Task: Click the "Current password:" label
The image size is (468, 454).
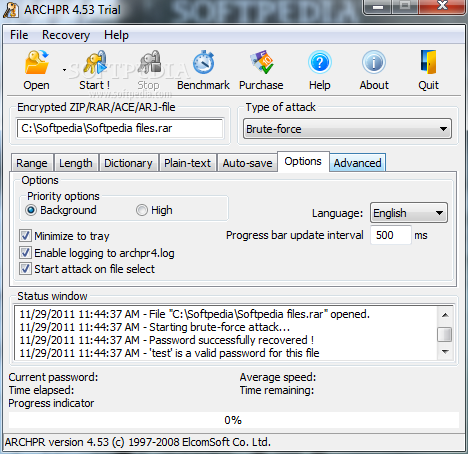Action: tap(53, 377)
